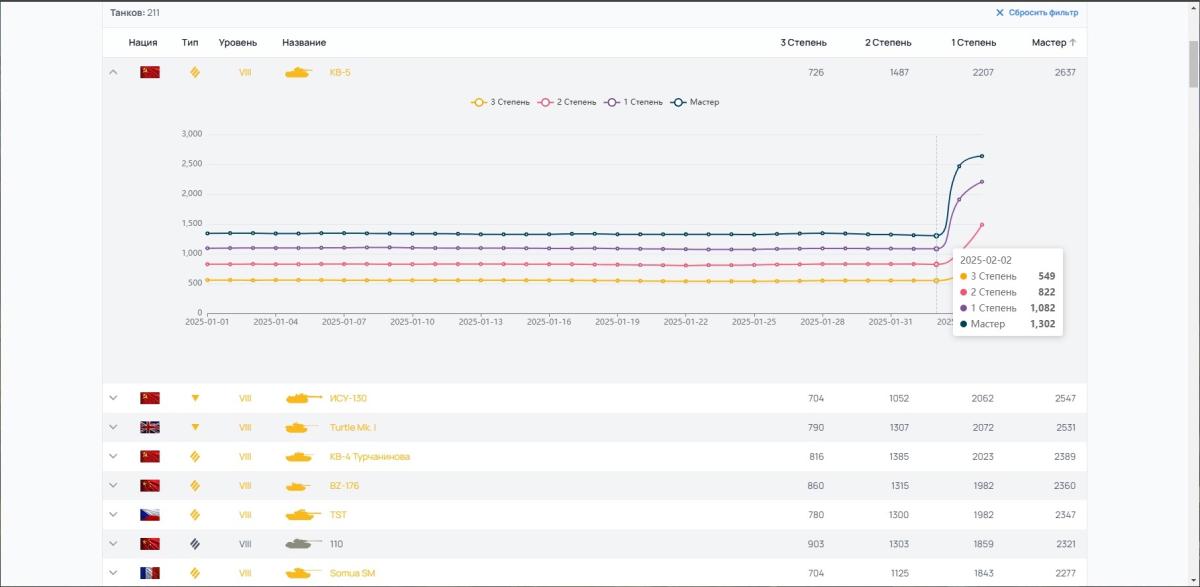The width and height of the screenshot is (1200, 587).
Task: Click the Czech flag in TST row
Action: click(150, 515)
